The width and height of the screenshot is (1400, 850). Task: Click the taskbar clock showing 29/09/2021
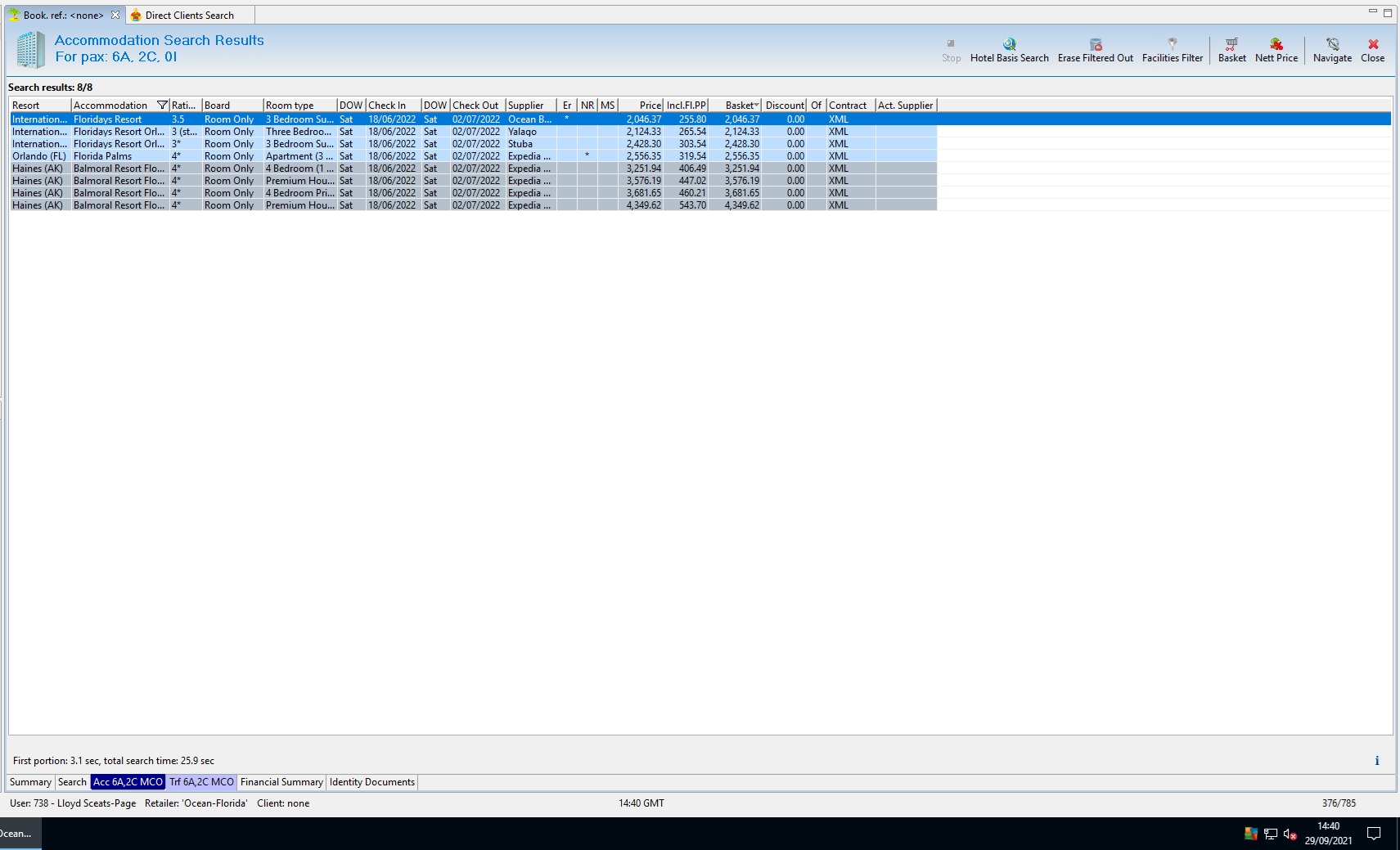click(x=1328, y=834)
